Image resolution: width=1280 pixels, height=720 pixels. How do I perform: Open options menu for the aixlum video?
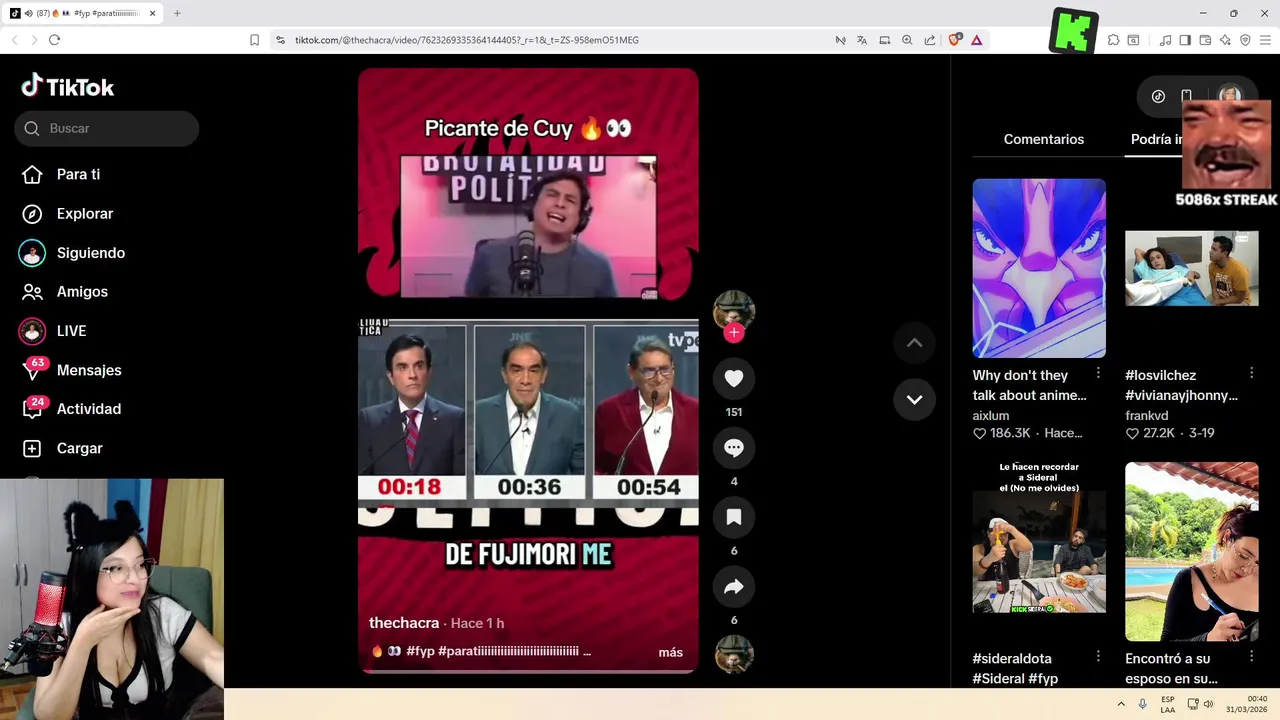[1098, 373]
